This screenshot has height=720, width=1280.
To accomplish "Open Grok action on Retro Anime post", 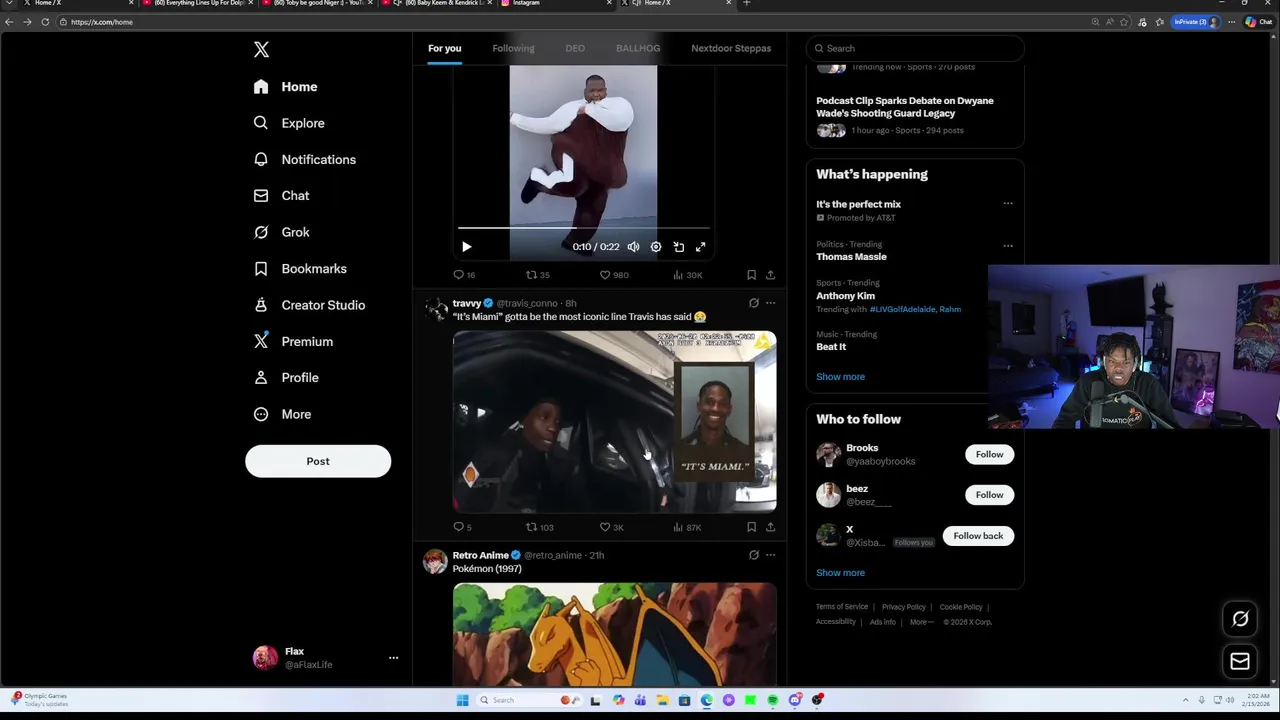I will click(x=754, y=555).
